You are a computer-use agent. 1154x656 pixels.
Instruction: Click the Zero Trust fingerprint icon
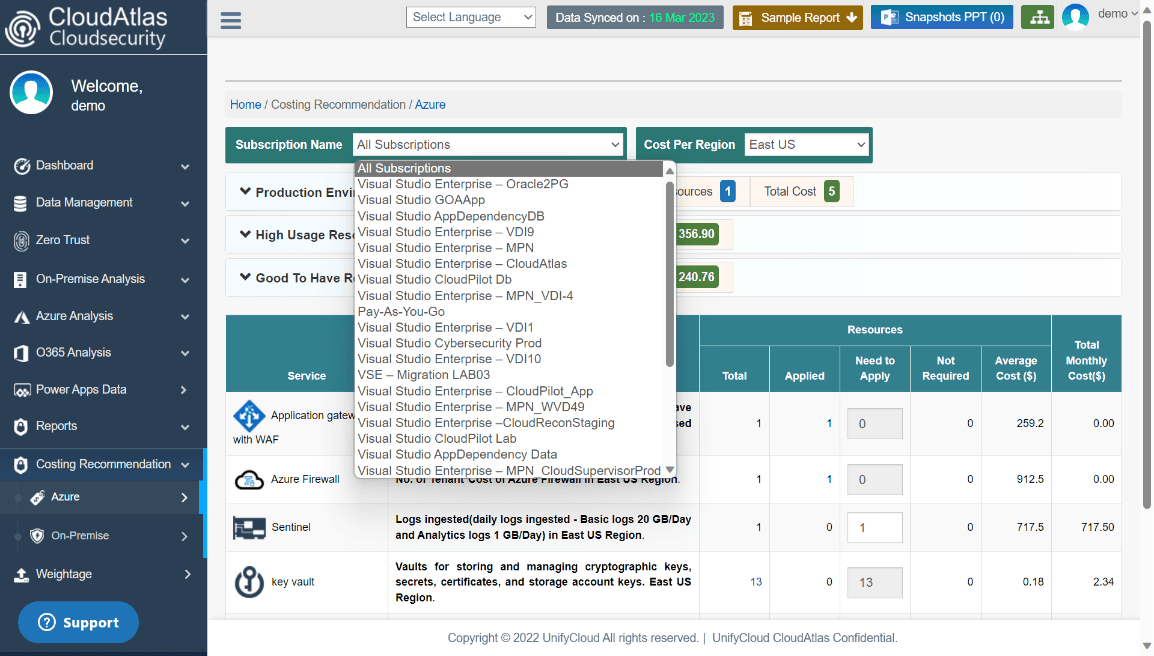[21, 241]
